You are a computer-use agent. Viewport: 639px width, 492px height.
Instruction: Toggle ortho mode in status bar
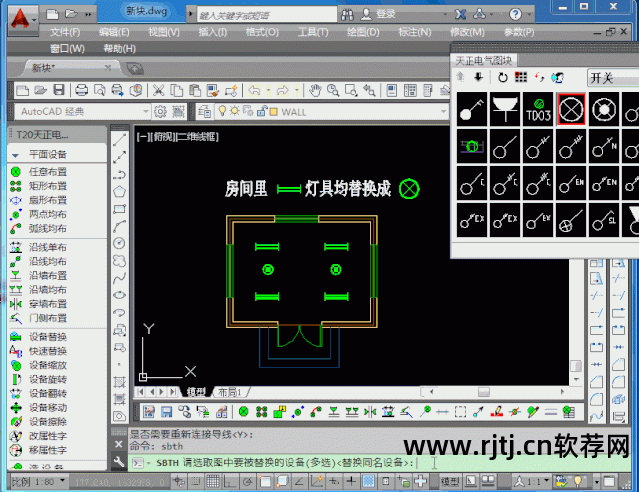click(x=230, y=482)
